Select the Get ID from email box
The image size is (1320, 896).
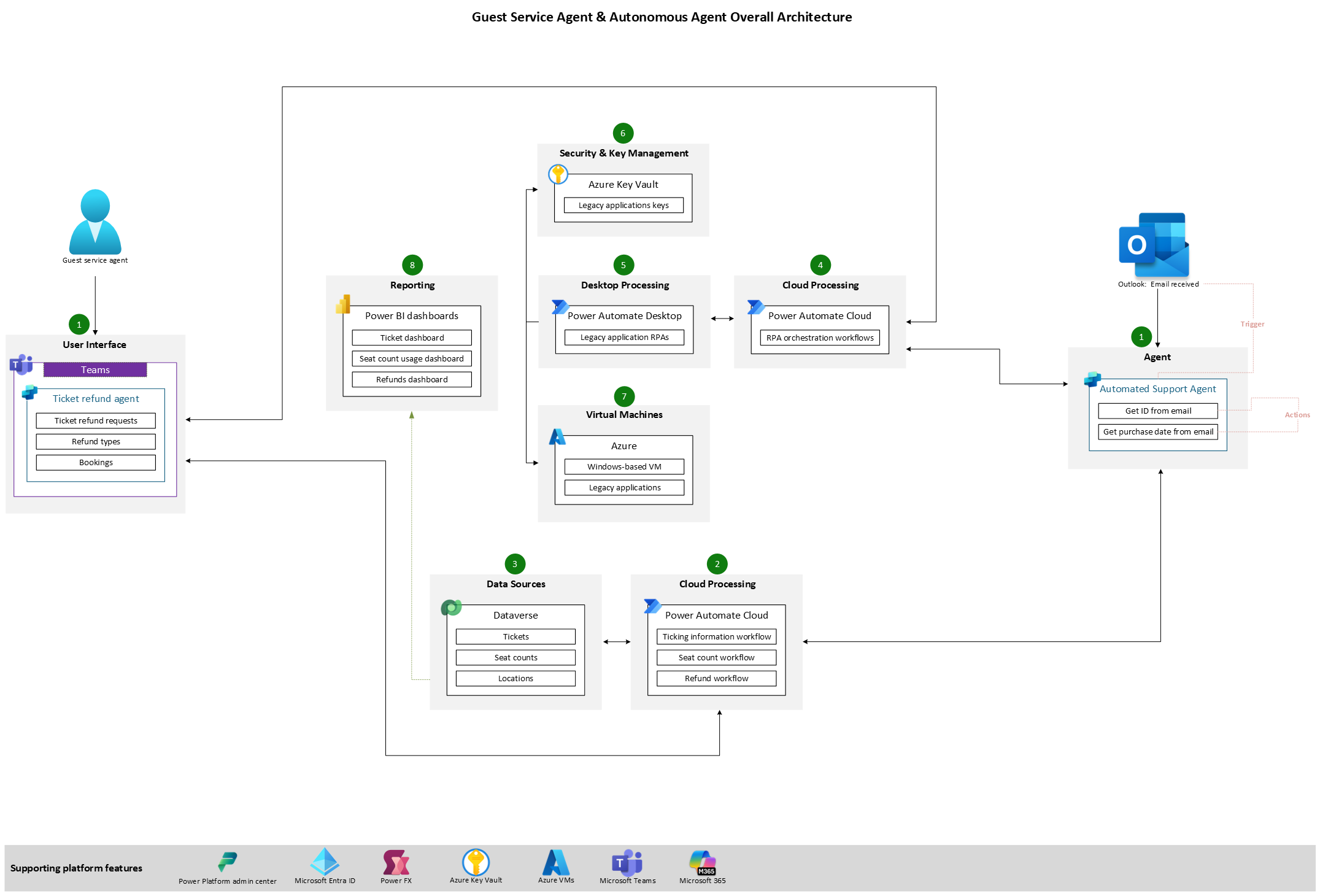[1158, 411]
